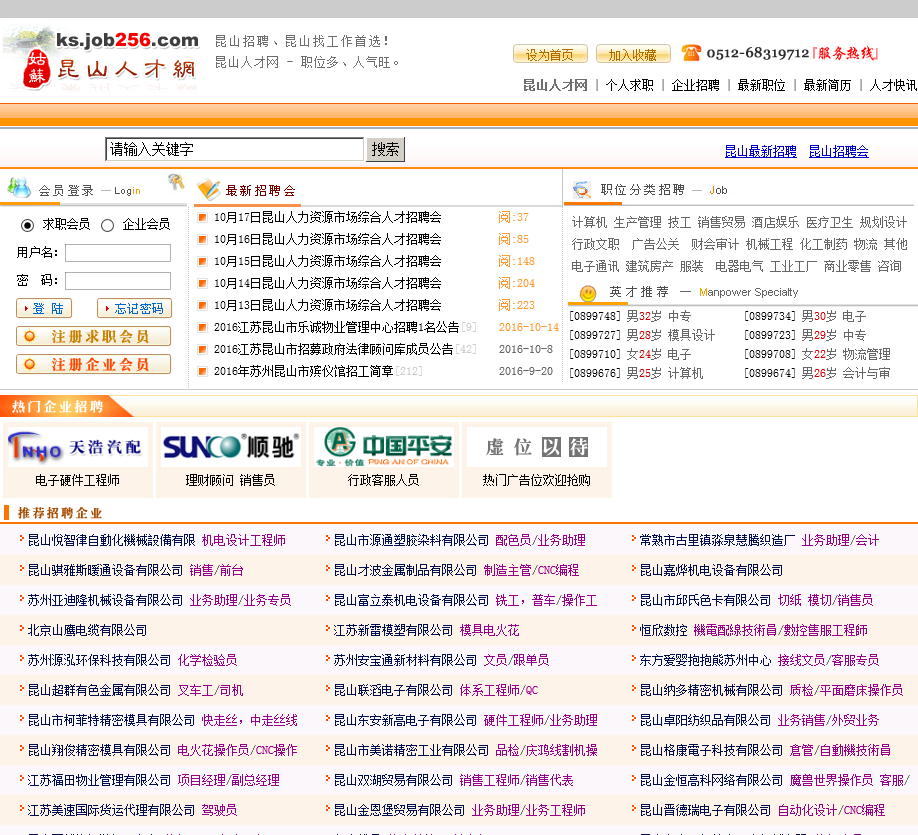Click the job category magnifier icon

click(581, 189)
